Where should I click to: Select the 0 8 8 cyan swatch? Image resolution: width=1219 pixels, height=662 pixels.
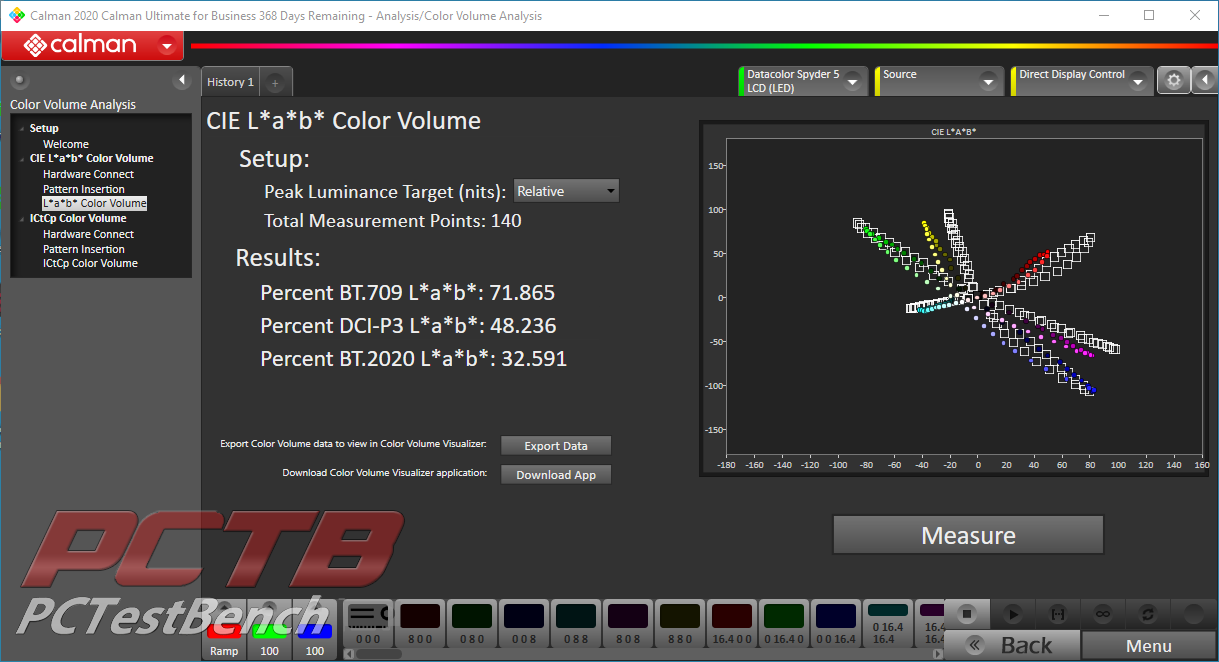(575, 624)
